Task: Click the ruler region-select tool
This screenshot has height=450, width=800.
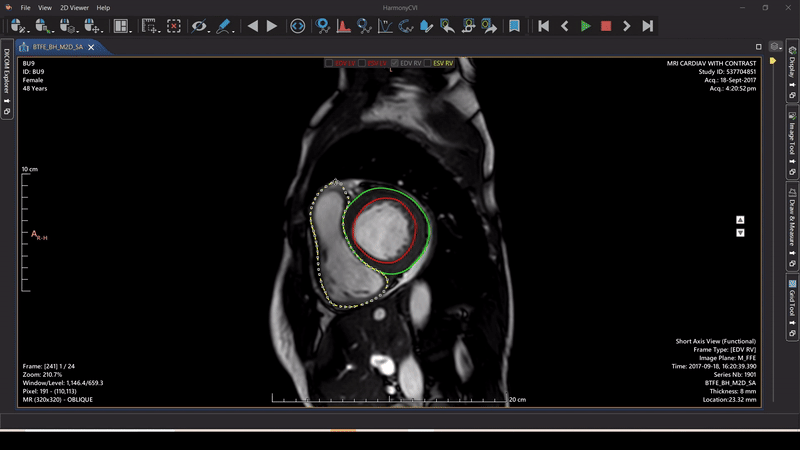Action: pyautogui.click(x=149, y=26)
